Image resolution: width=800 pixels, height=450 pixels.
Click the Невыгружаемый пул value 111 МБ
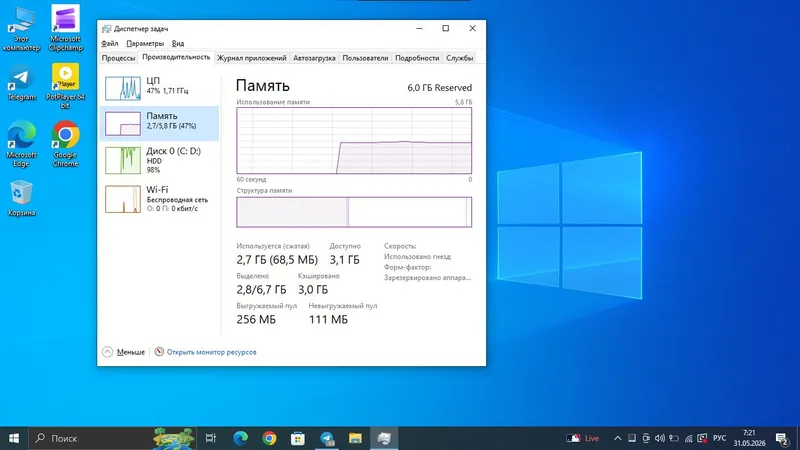(x=328, y=319)
